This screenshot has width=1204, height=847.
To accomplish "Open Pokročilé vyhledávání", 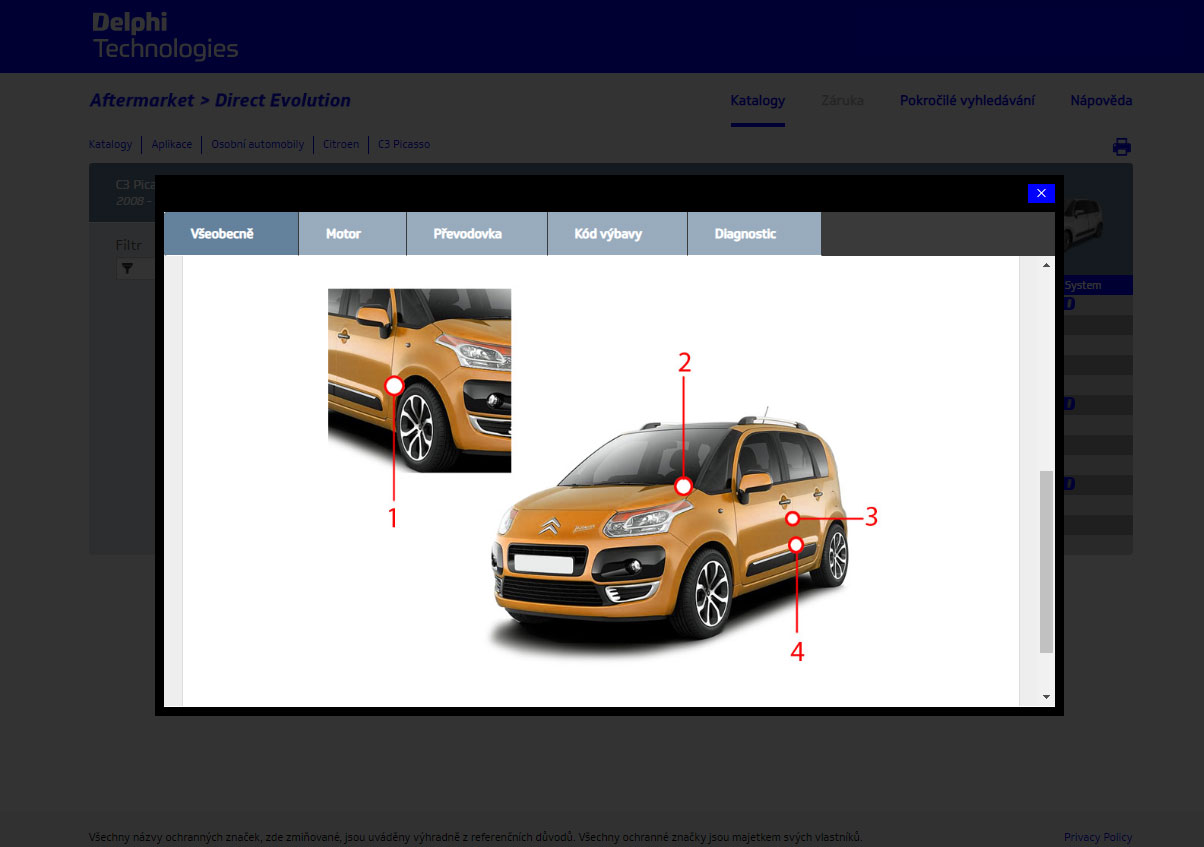I will 967,100.
